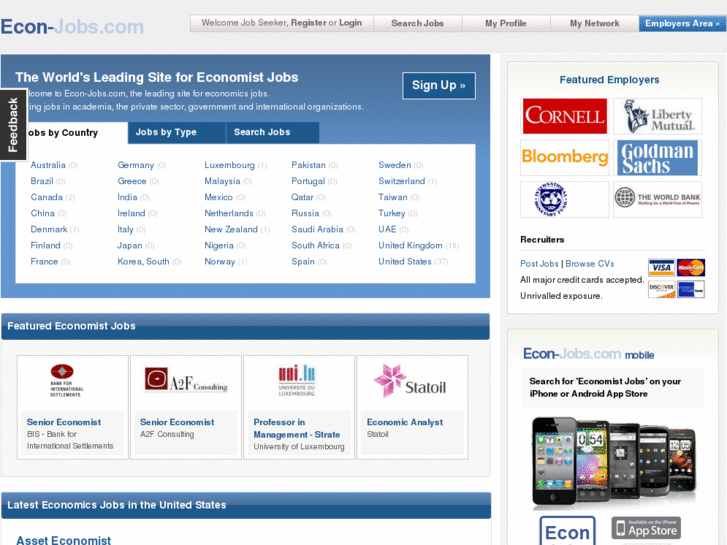Open the BIS Senior Economist job
Screen dimensions: 727x545
point(64,422)
